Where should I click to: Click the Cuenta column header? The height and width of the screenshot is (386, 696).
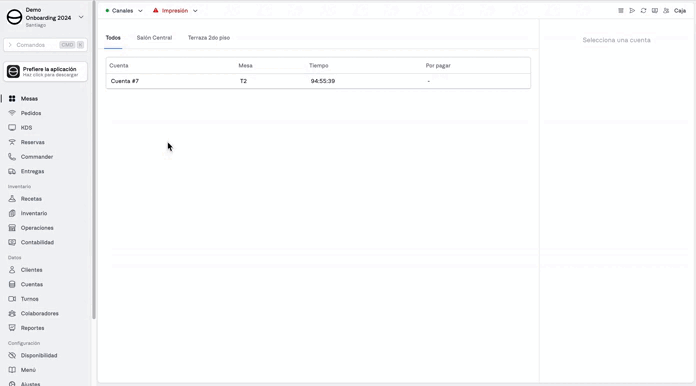click(119, 66)
